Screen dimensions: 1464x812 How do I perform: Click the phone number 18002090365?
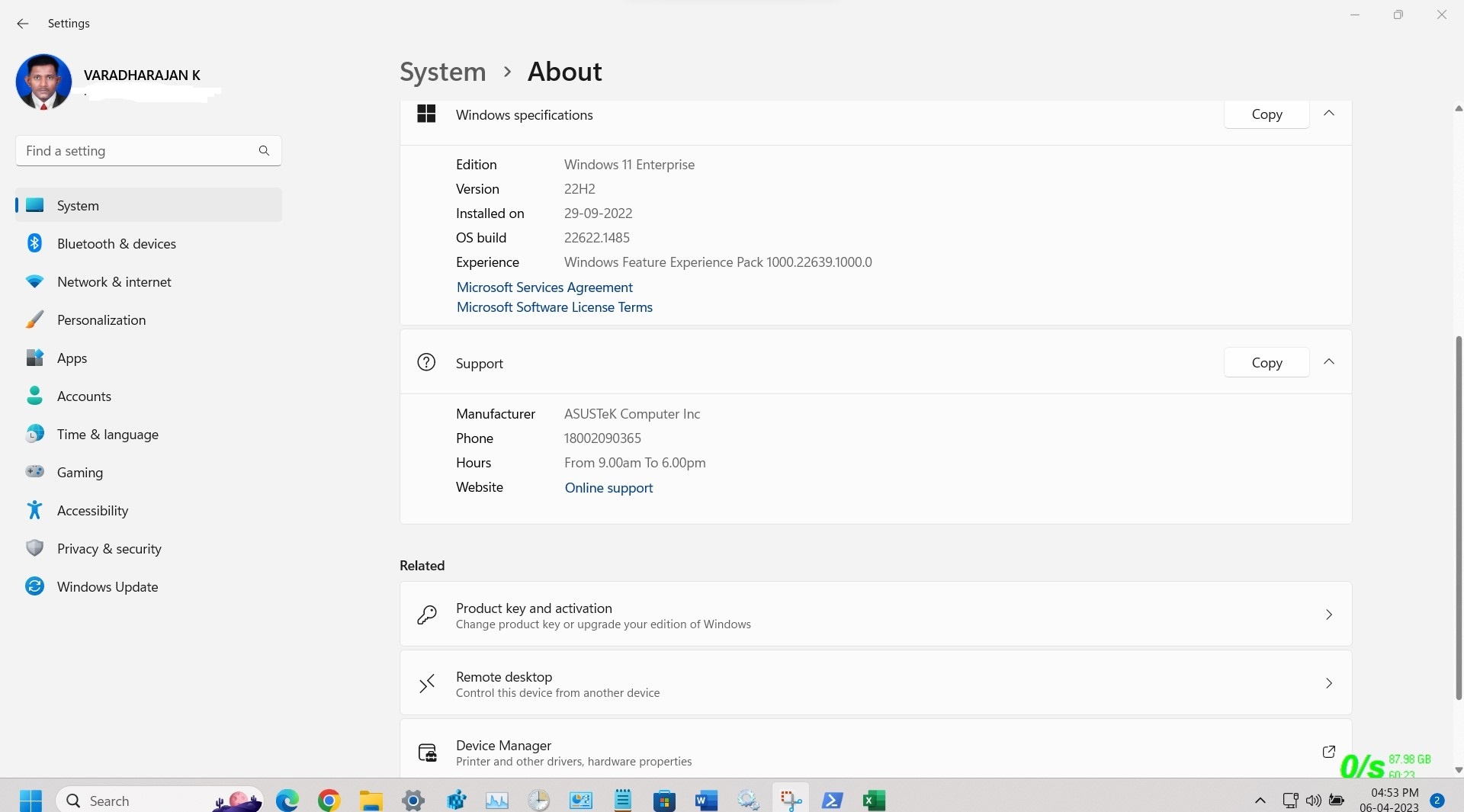coord(602,438)
